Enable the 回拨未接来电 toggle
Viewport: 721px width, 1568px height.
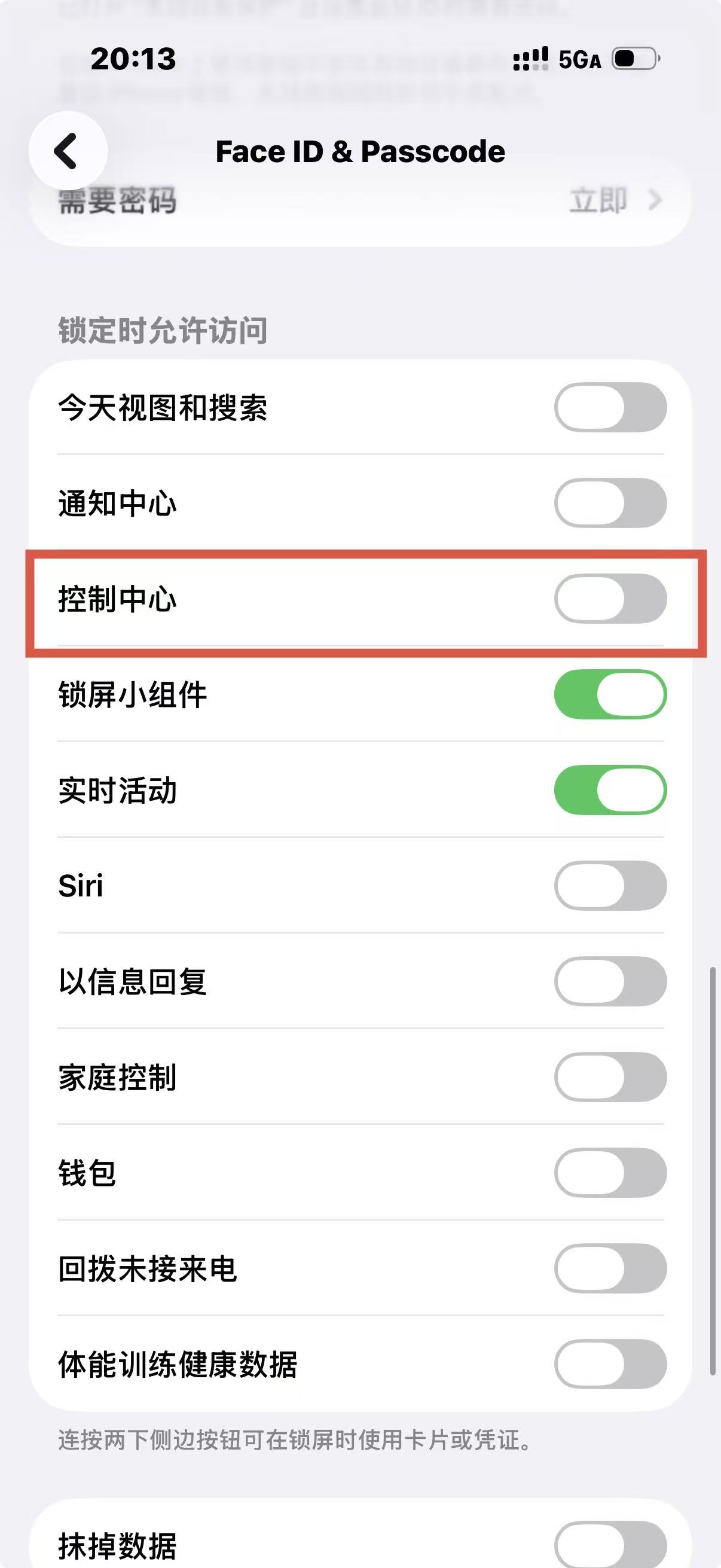[610, 1268]
